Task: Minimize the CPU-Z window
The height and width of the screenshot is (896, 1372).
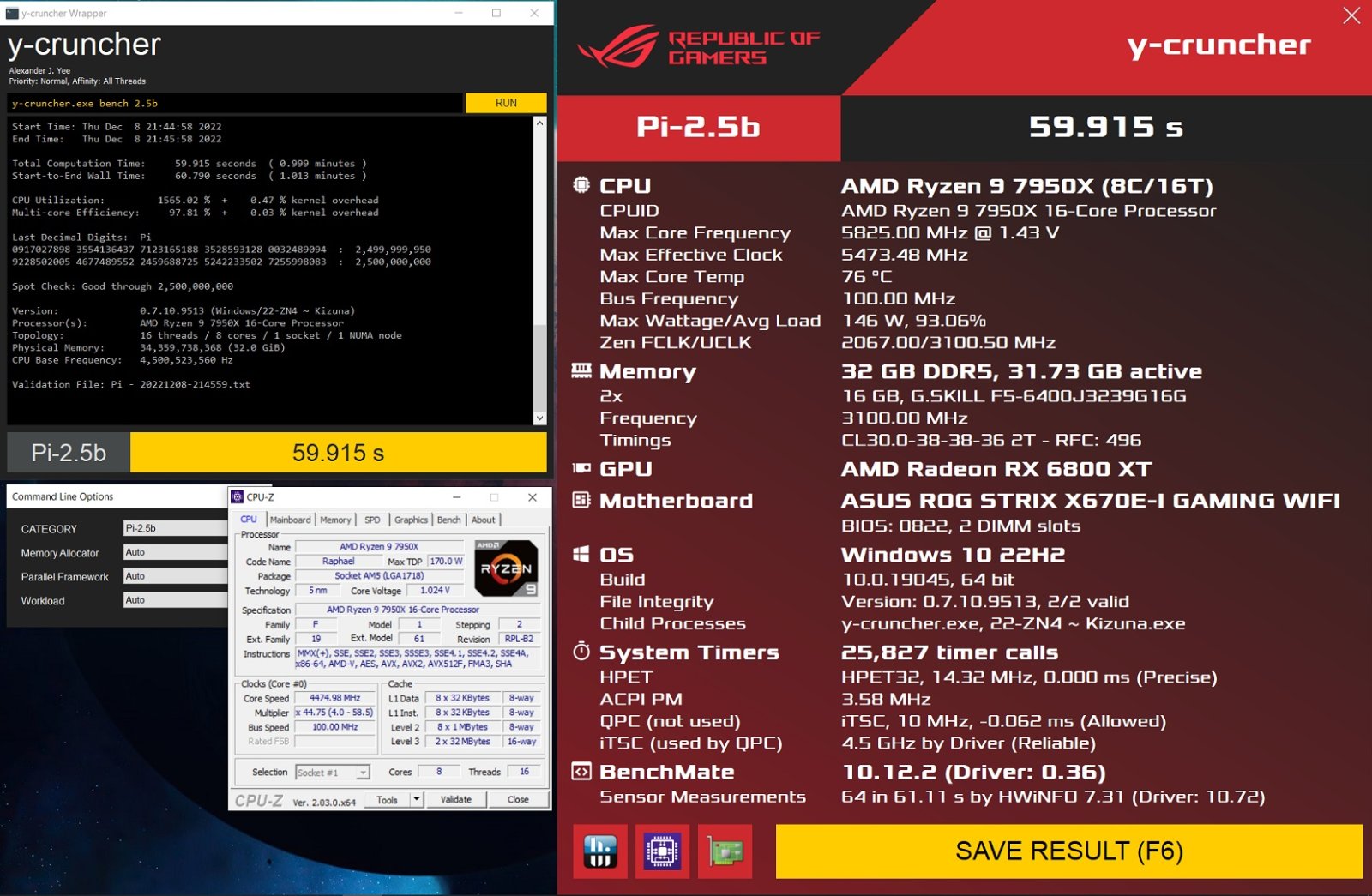Action: [457, 497]
